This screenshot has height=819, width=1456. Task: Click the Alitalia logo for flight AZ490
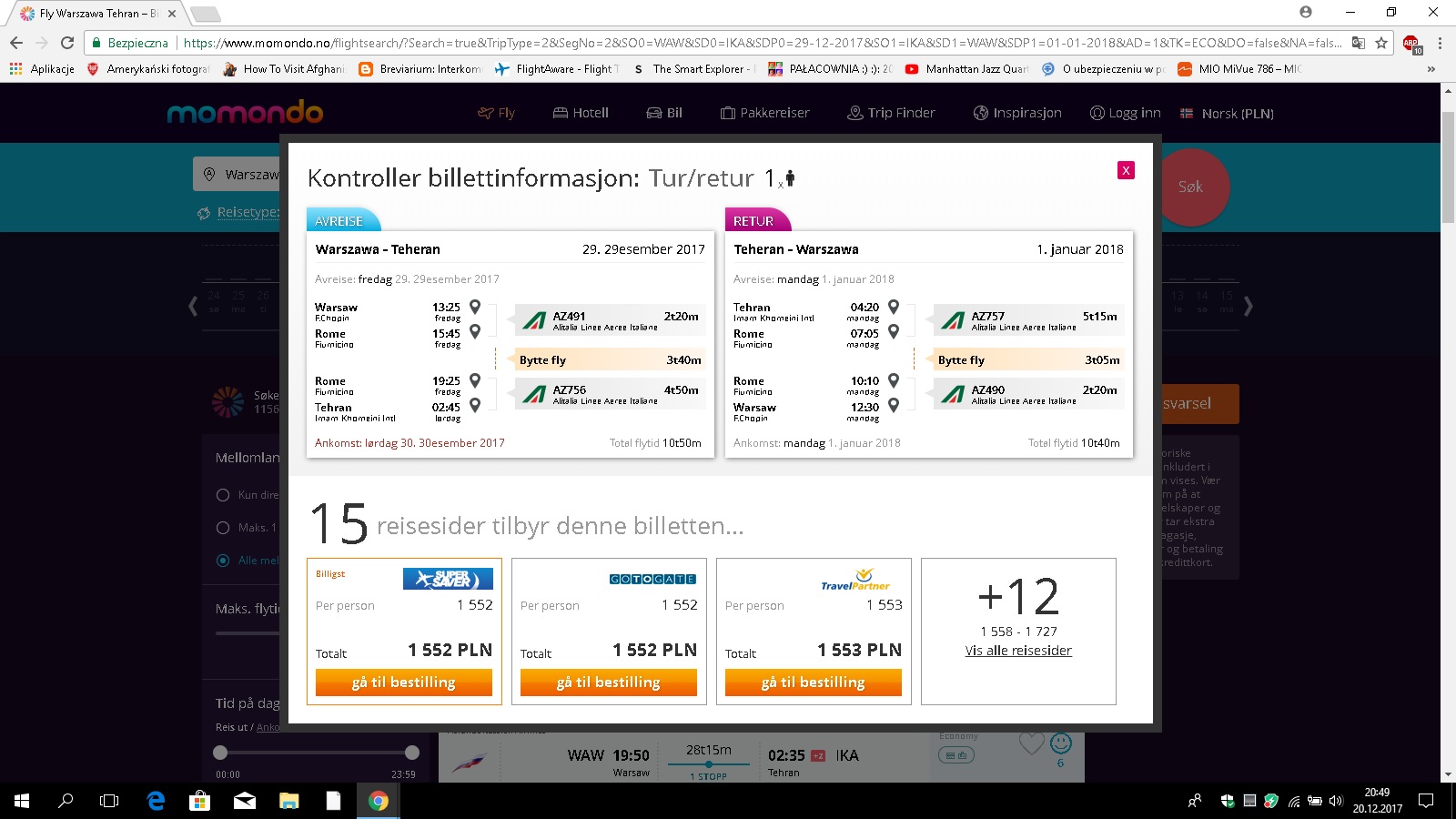click(953, 394)
